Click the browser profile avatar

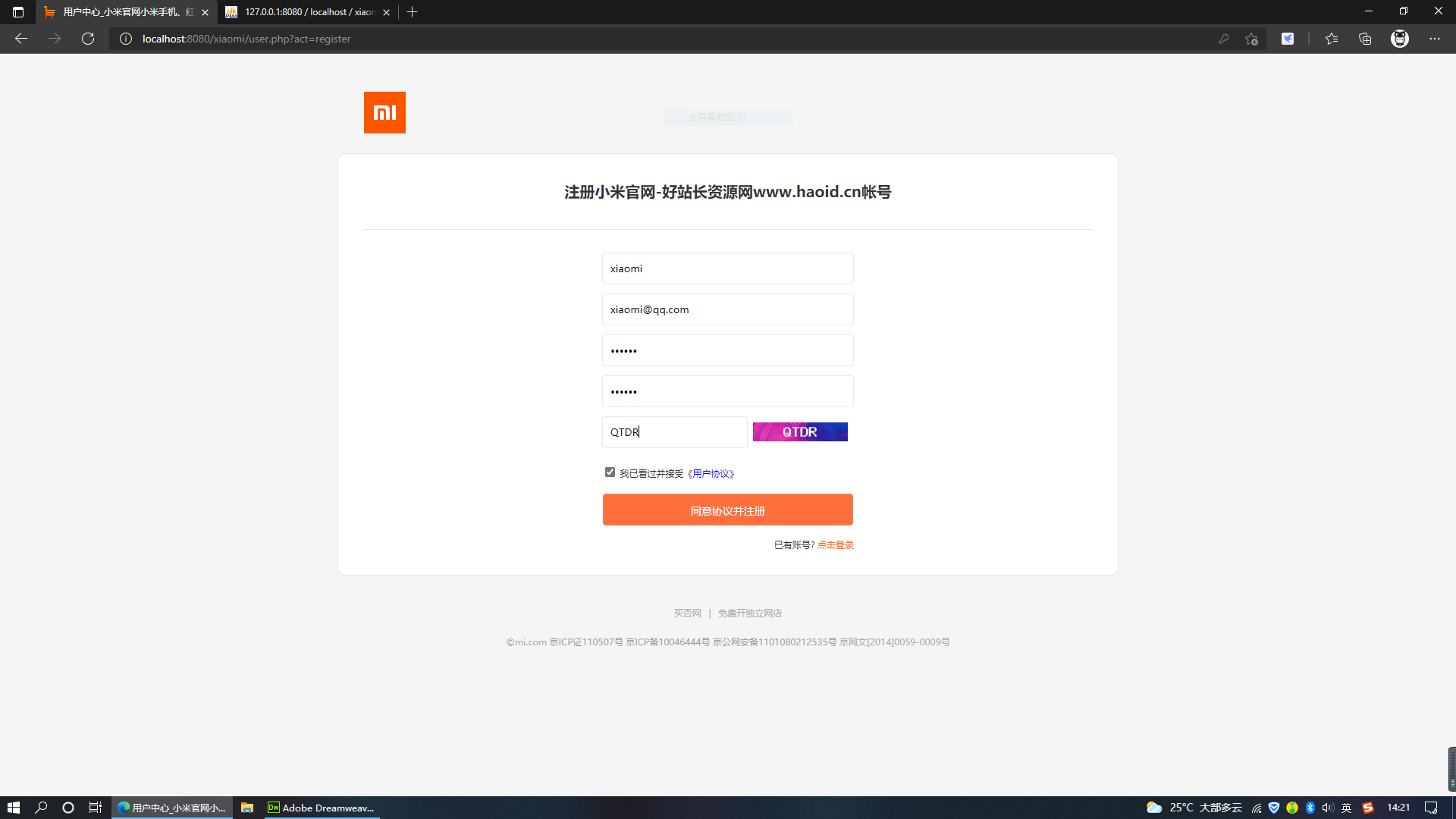coord(1399,39)
